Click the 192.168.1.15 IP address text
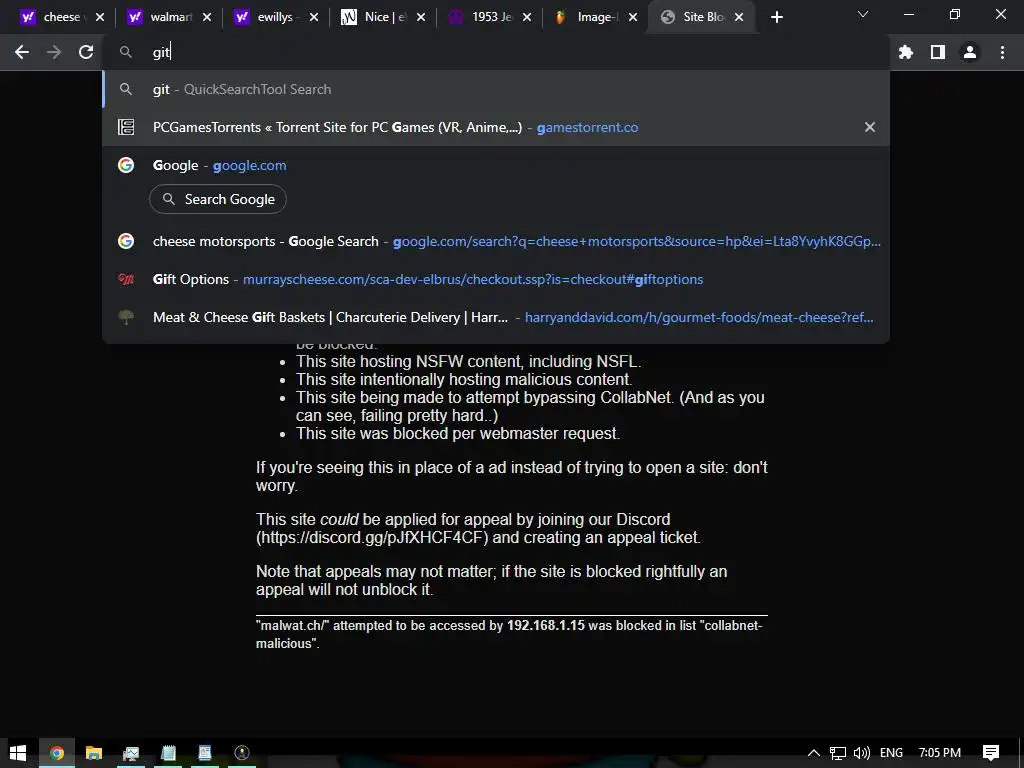This screenshot has width=1024, height=768. (545, 625)
